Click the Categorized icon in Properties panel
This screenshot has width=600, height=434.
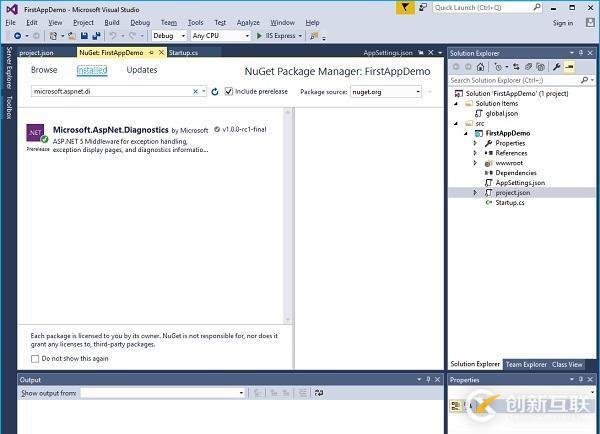(x=456, y=406)
